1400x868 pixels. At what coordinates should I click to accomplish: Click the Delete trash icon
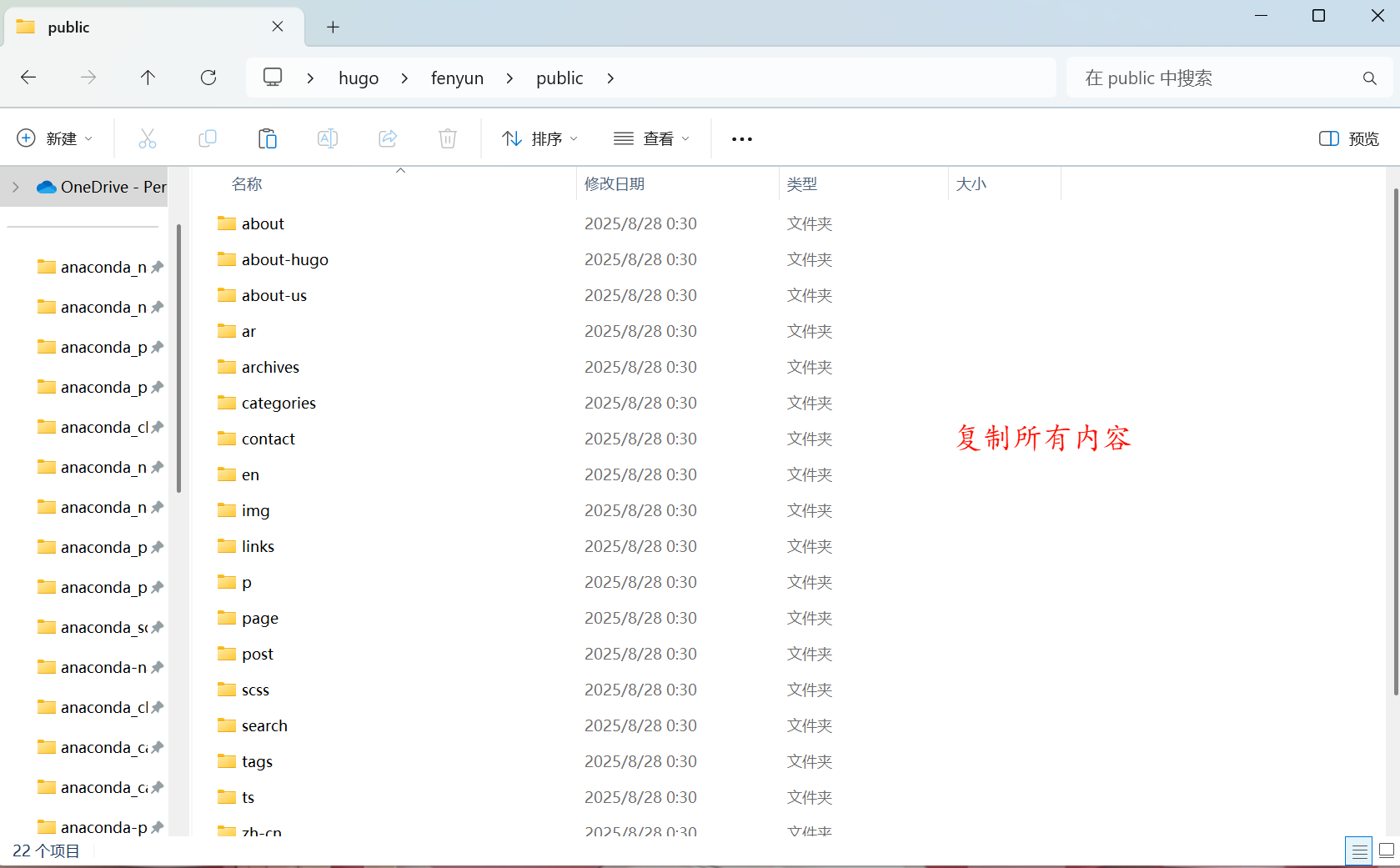[x=448, y=138]
